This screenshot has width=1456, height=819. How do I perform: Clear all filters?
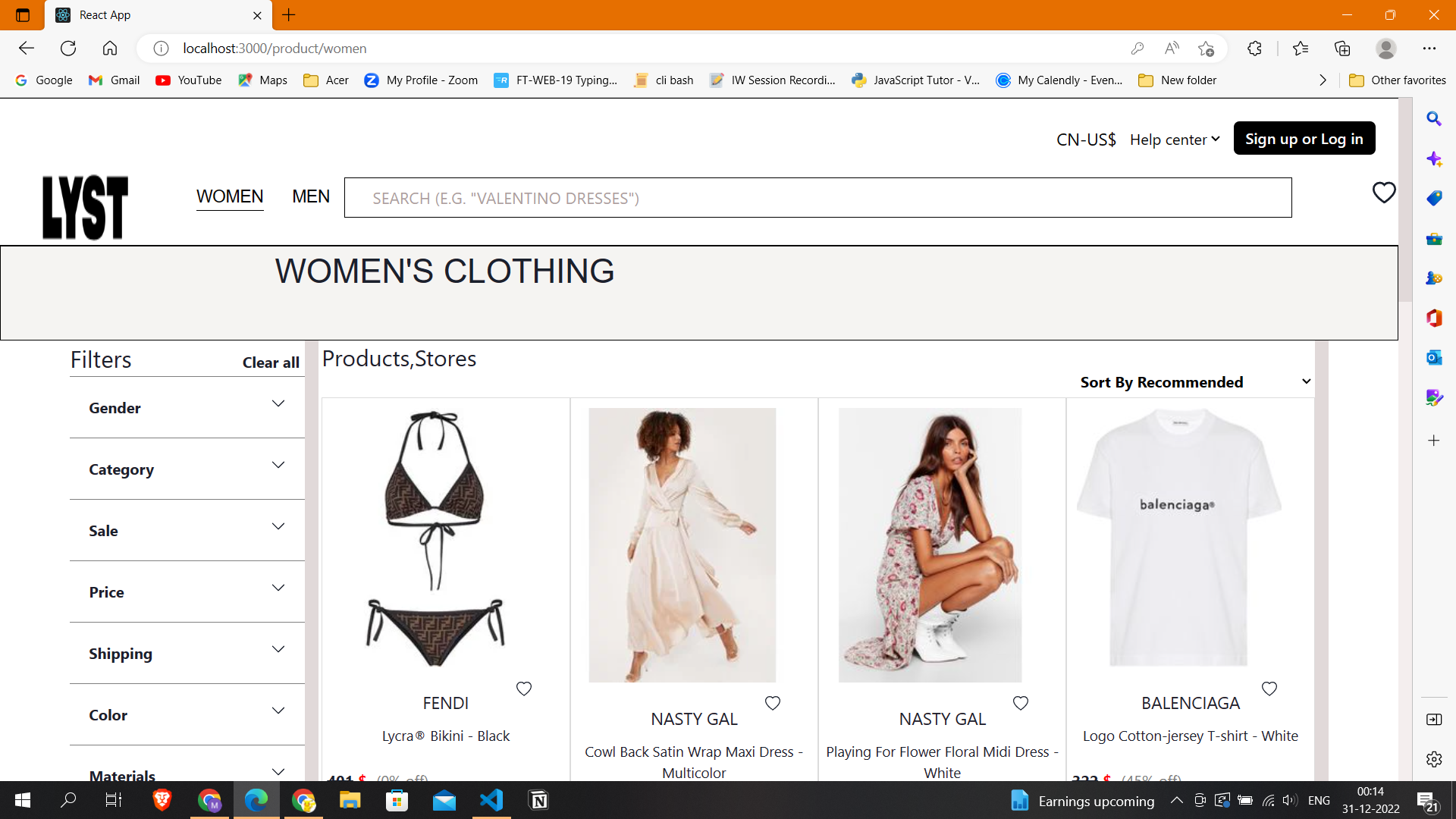coord(271,362)
